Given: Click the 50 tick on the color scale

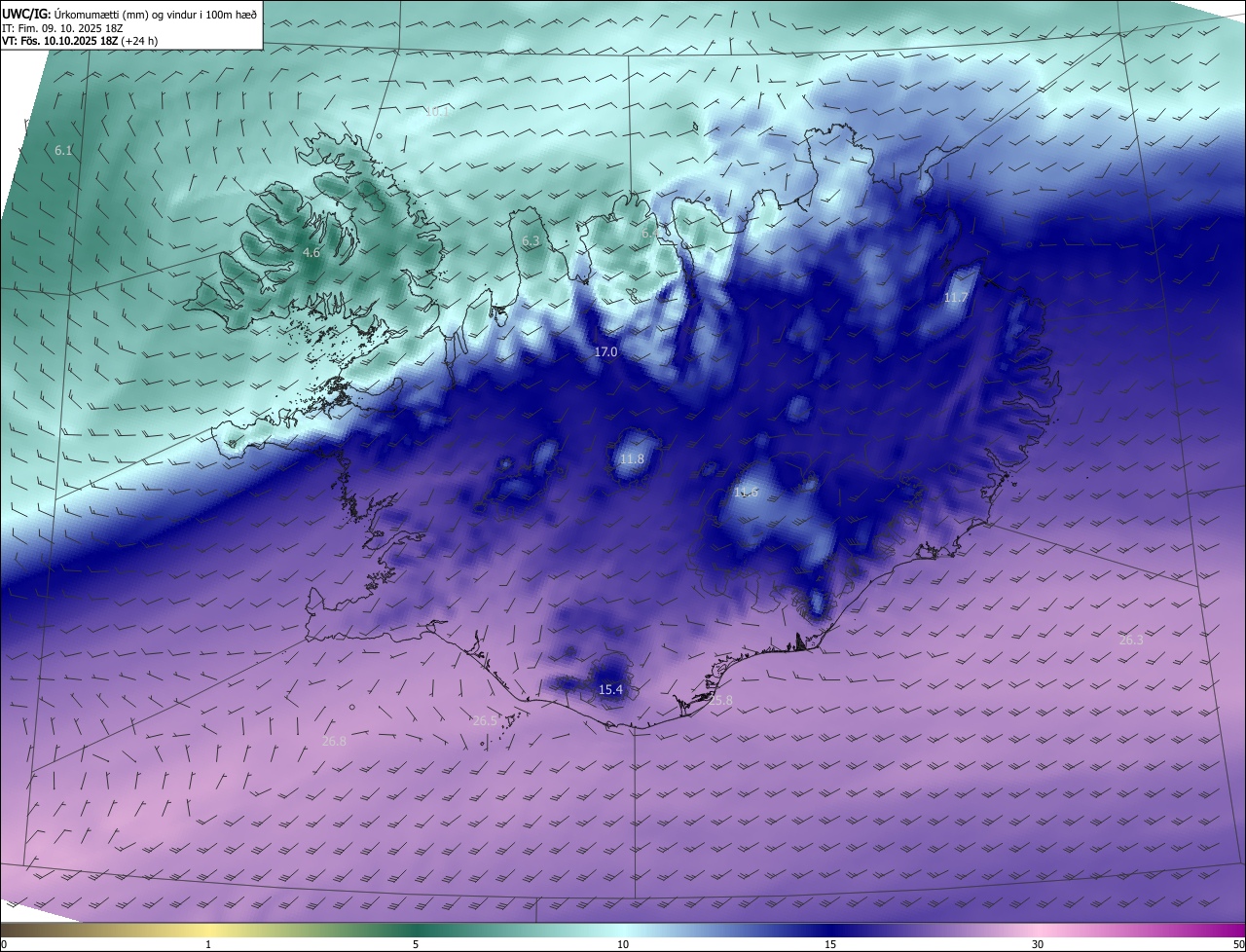Looking at the screenshot, I should pos(1238,944).
